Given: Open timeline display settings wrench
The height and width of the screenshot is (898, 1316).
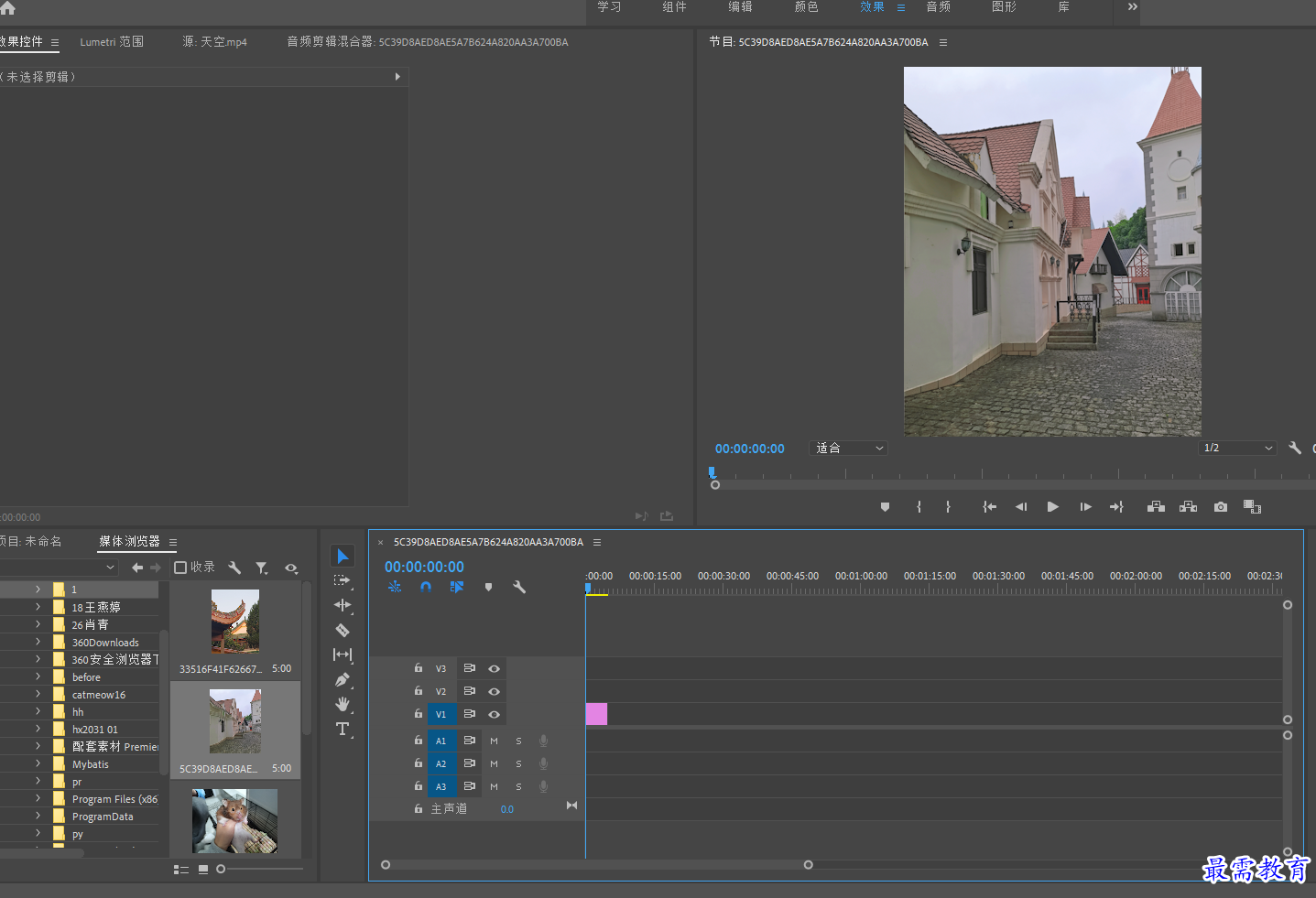Looking at the screenshot, I should [519, 588].
